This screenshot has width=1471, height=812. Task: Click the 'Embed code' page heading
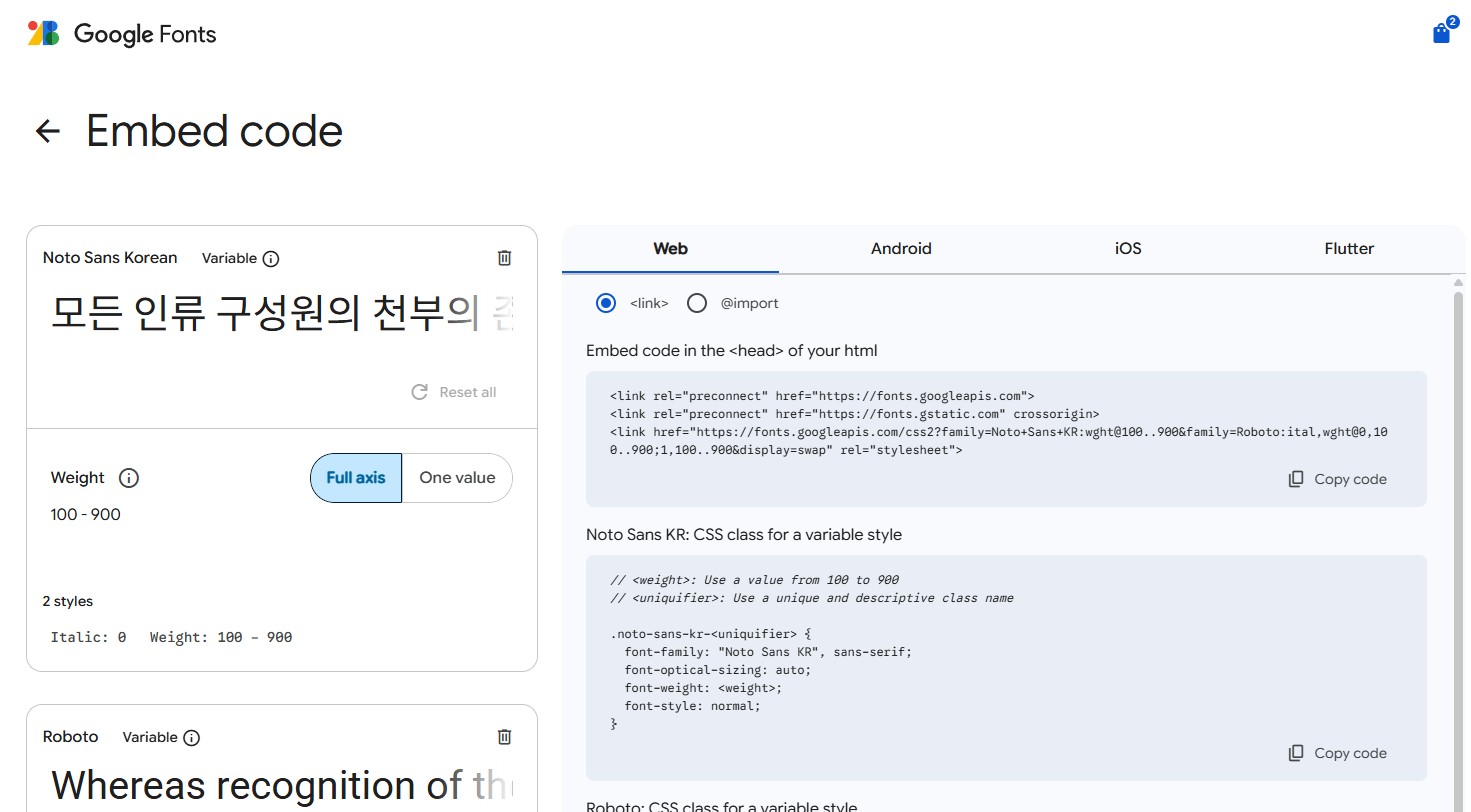coord(214,132)
